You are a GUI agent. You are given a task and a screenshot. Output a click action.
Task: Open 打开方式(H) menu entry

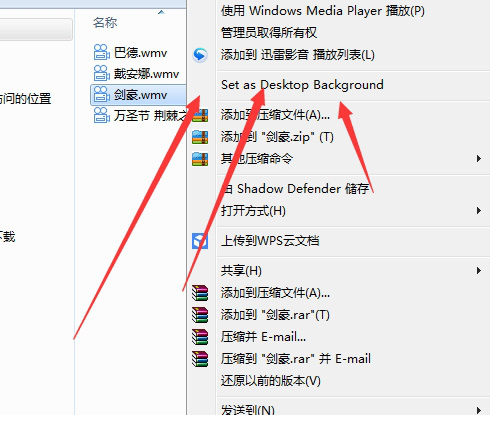click(x=253, y=211)
